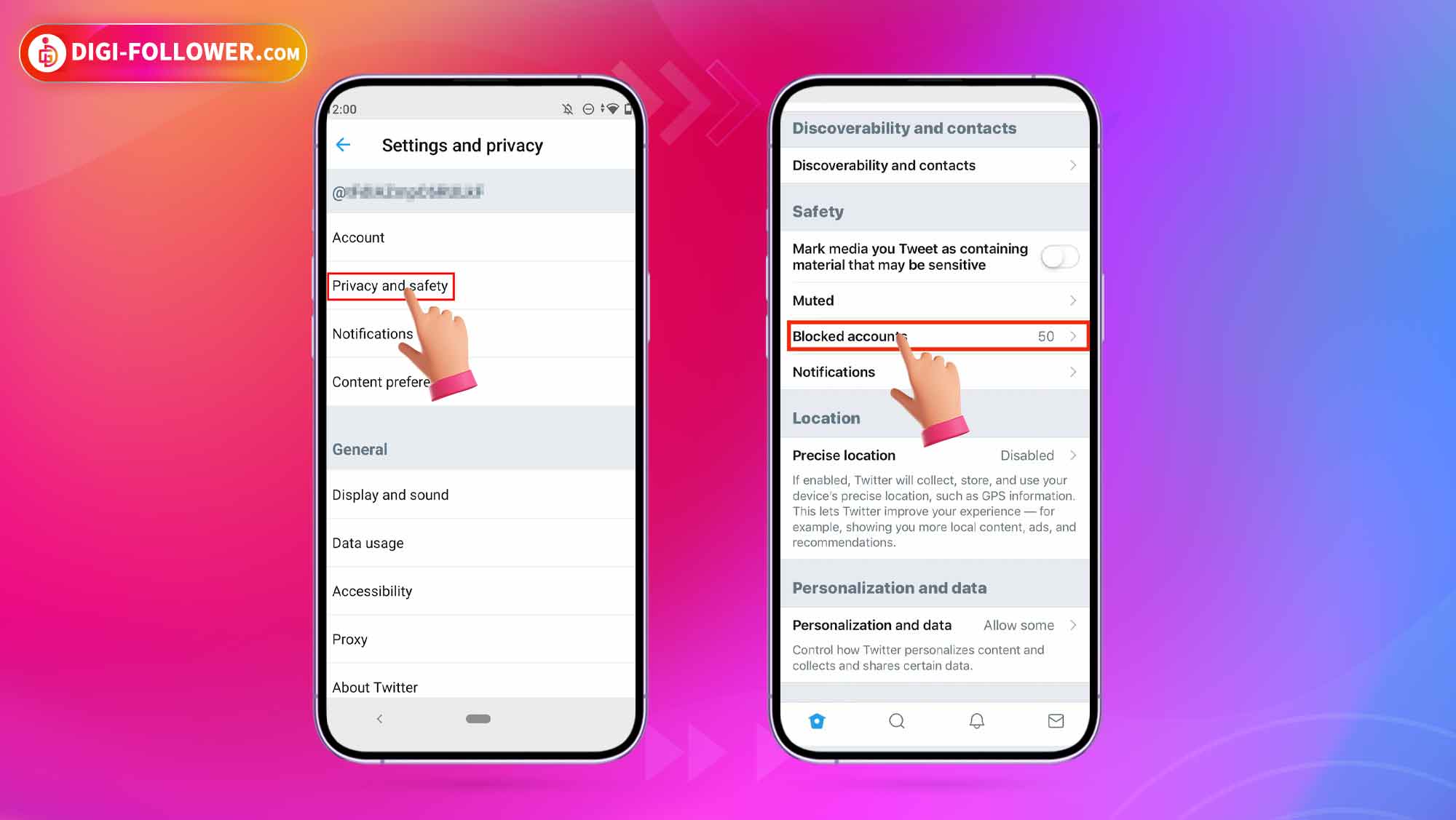Open Privacy and safety settings
Viewport: 1456px width, 820px height.
tap(390, 286)
